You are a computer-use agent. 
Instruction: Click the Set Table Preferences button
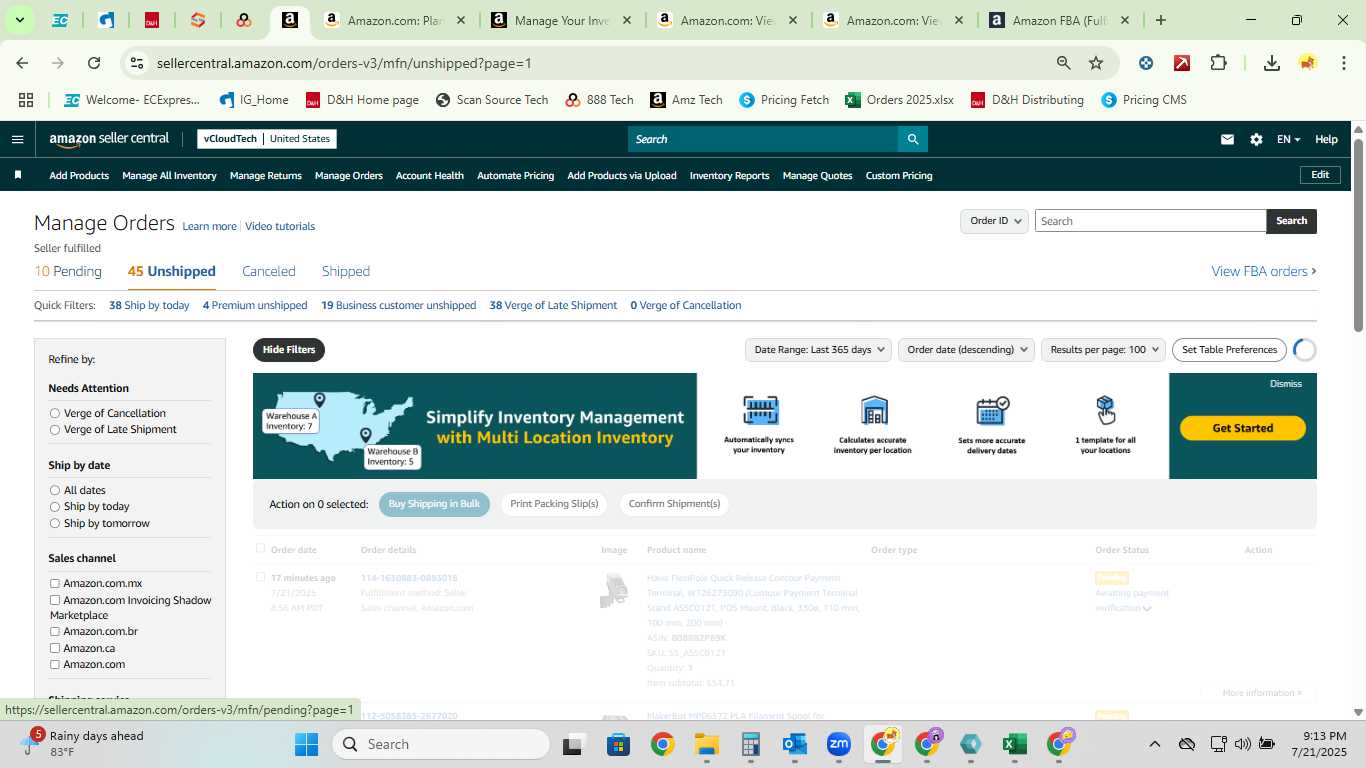point(1229,350)
